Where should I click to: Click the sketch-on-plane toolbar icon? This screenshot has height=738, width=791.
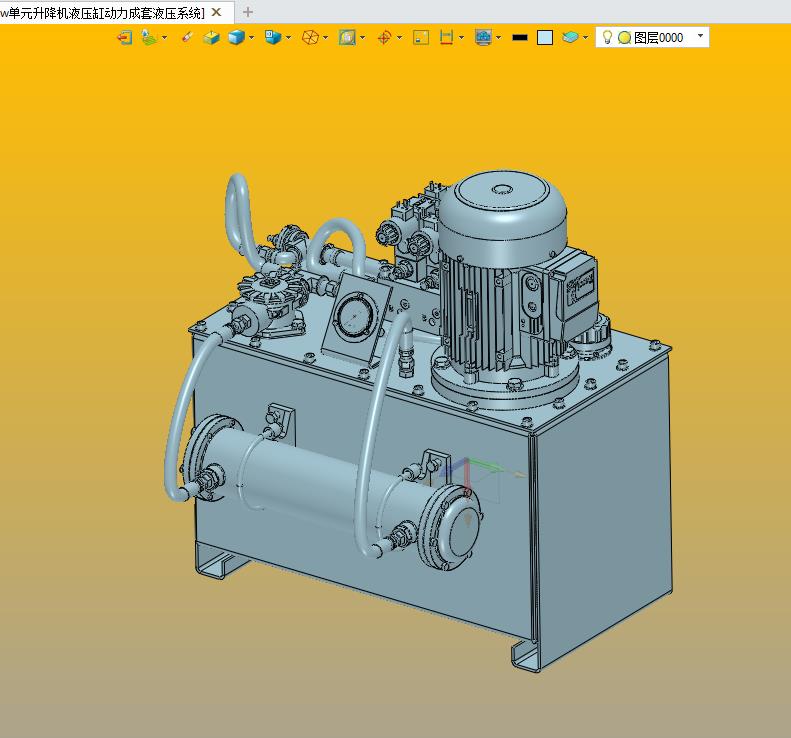click(149, 38)
